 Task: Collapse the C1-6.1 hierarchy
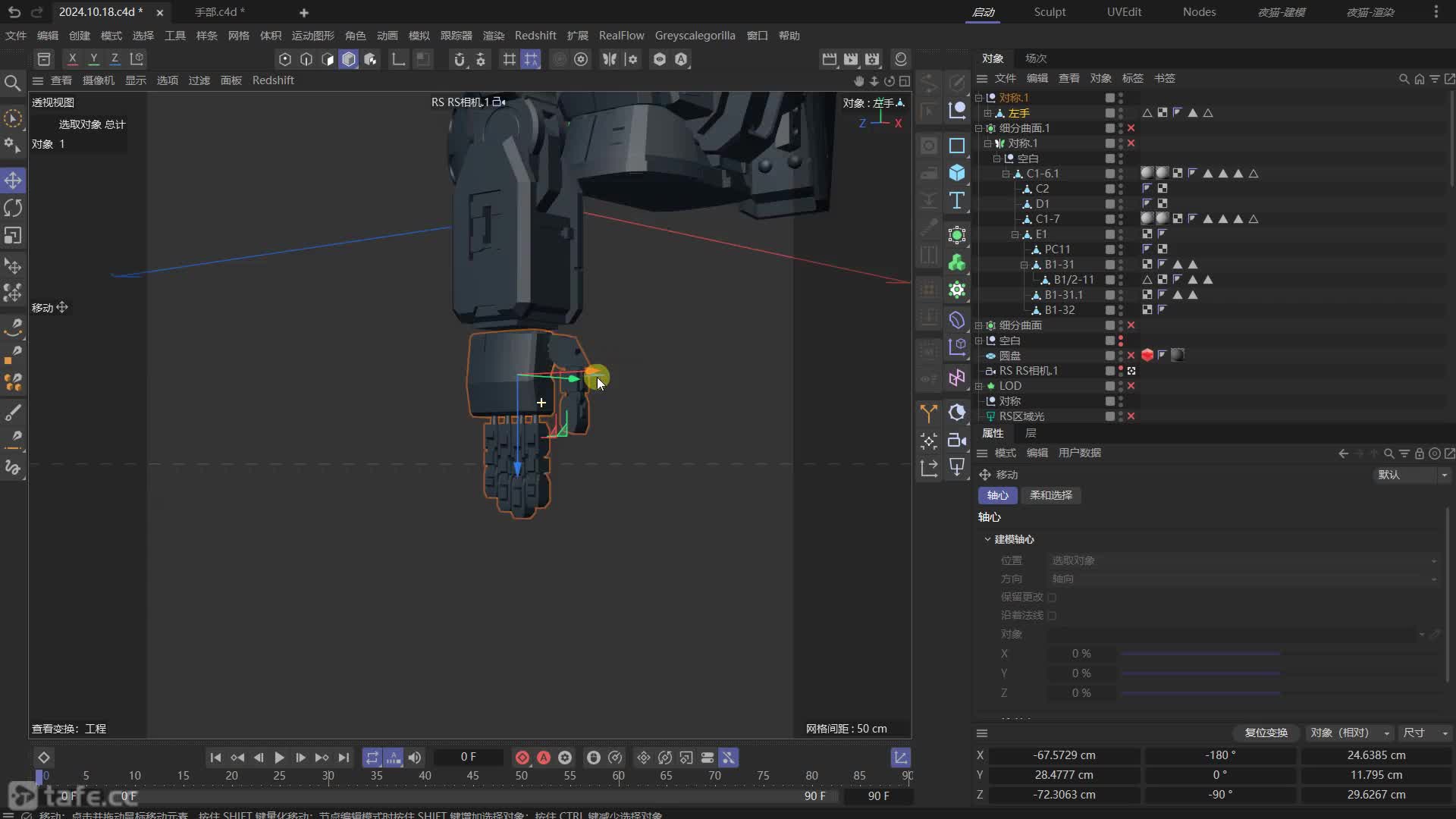(1006, 174)
